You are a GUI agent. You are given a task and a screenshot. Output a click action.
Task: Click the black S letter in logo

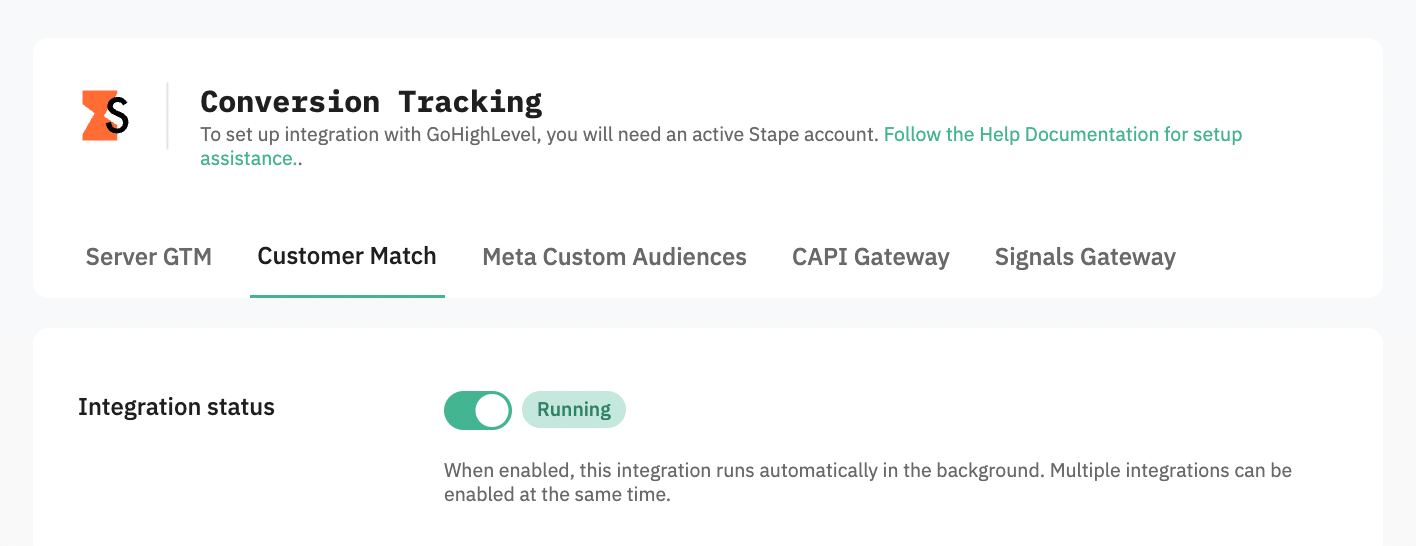118,116
